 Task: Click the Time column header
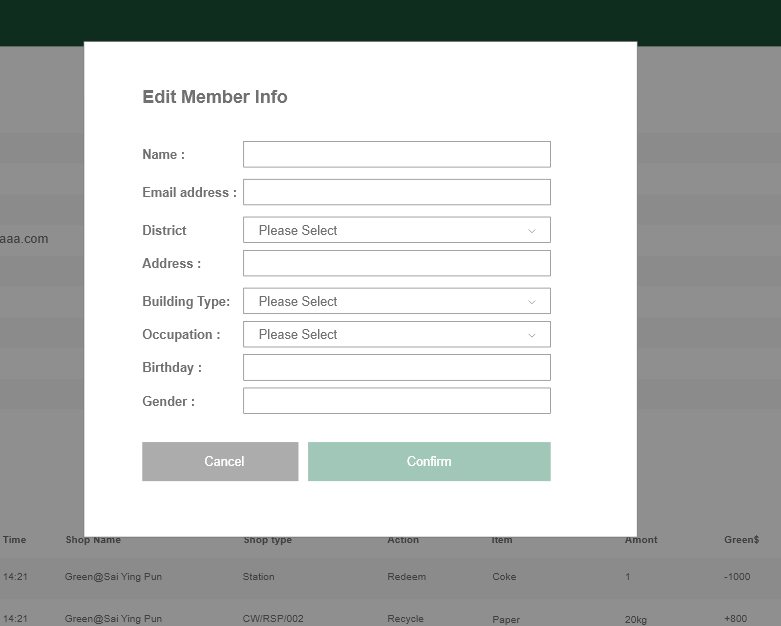(x=14, y=540)
